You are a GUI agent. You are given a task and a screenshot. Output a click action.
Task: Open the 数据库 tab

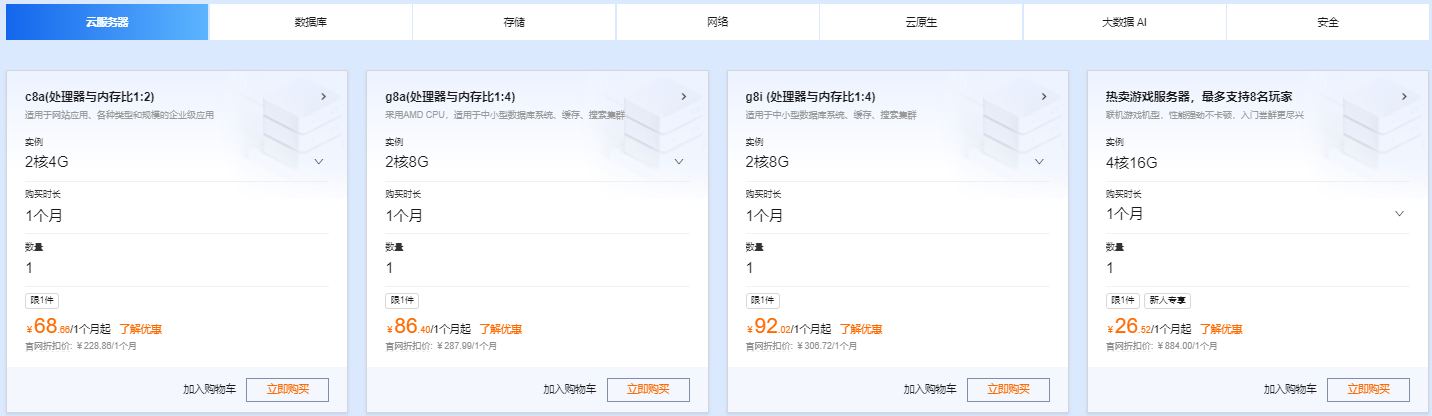[311, 22]
